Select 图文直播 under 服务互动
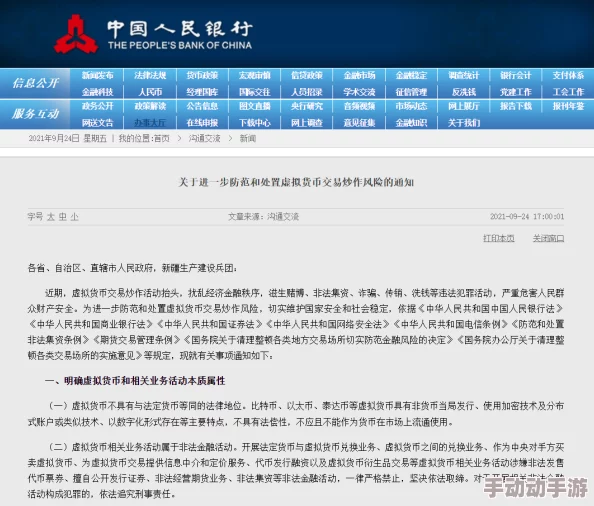Image resolution: width=594 pixels, height=506 pixels. click(x=255, y=106)
